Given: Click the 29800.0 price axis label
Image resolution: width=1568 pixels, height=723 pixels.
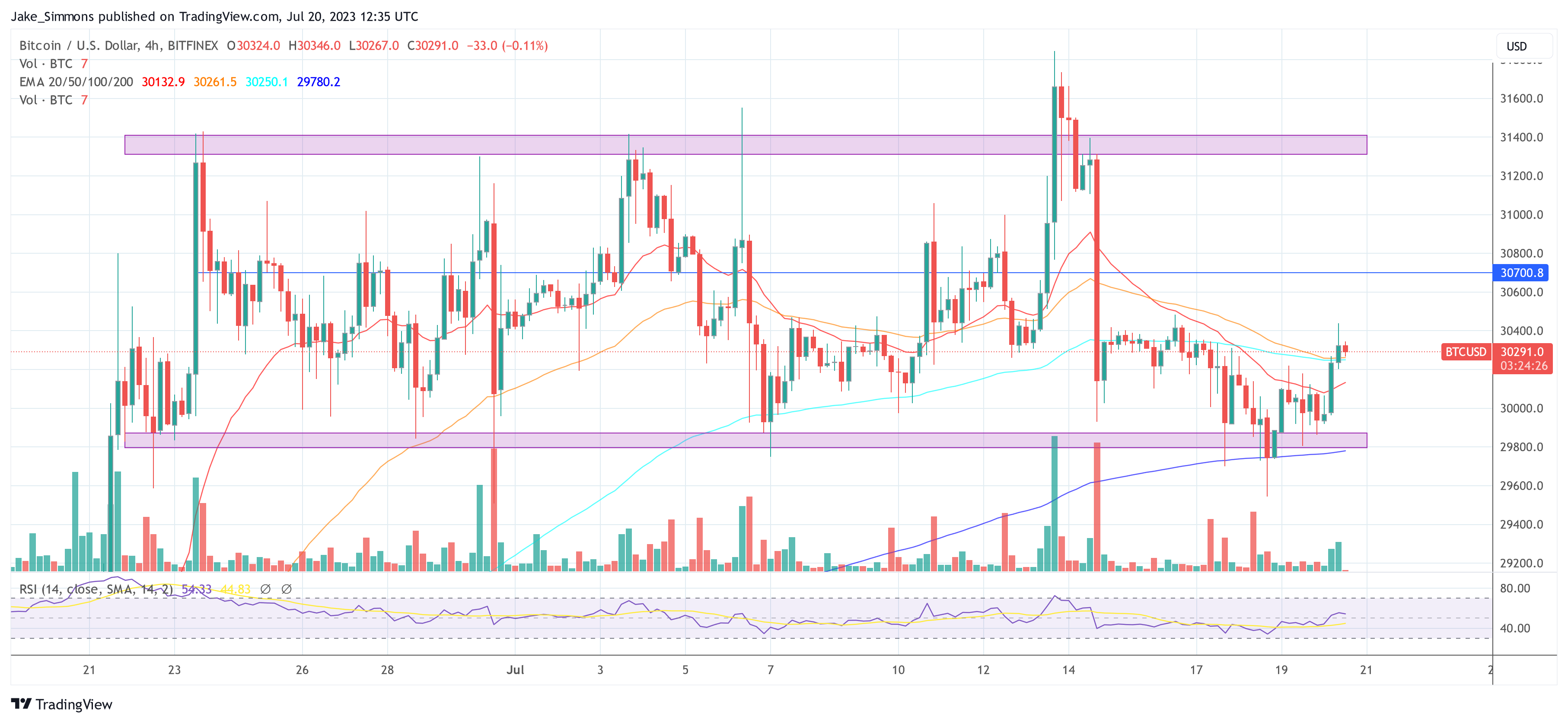Looking at the screenshot, I should [1521, 447].
